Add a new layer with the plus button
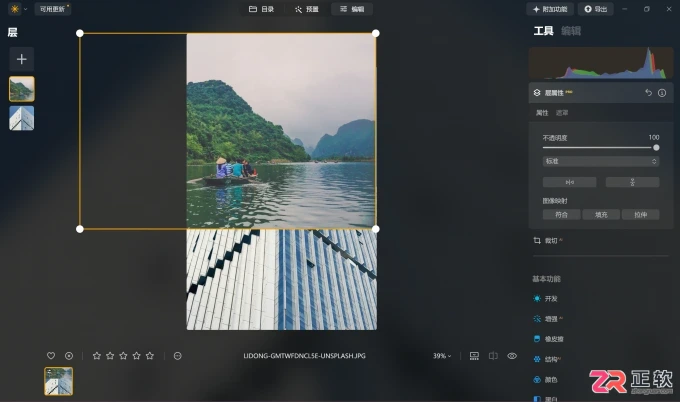The image size is (680, 402). (22, 59)
